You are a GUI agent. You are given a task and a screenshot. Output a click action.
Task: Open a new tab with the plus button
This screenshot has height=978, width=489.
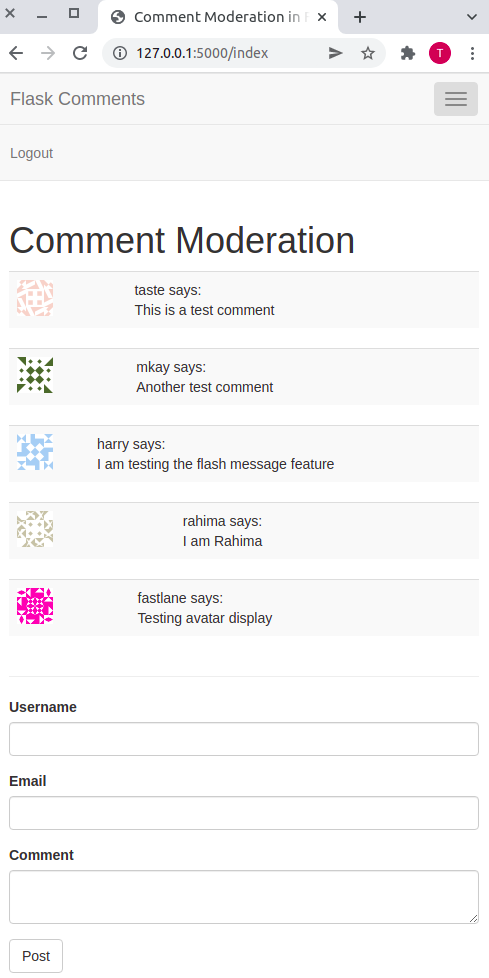[359, 17]
